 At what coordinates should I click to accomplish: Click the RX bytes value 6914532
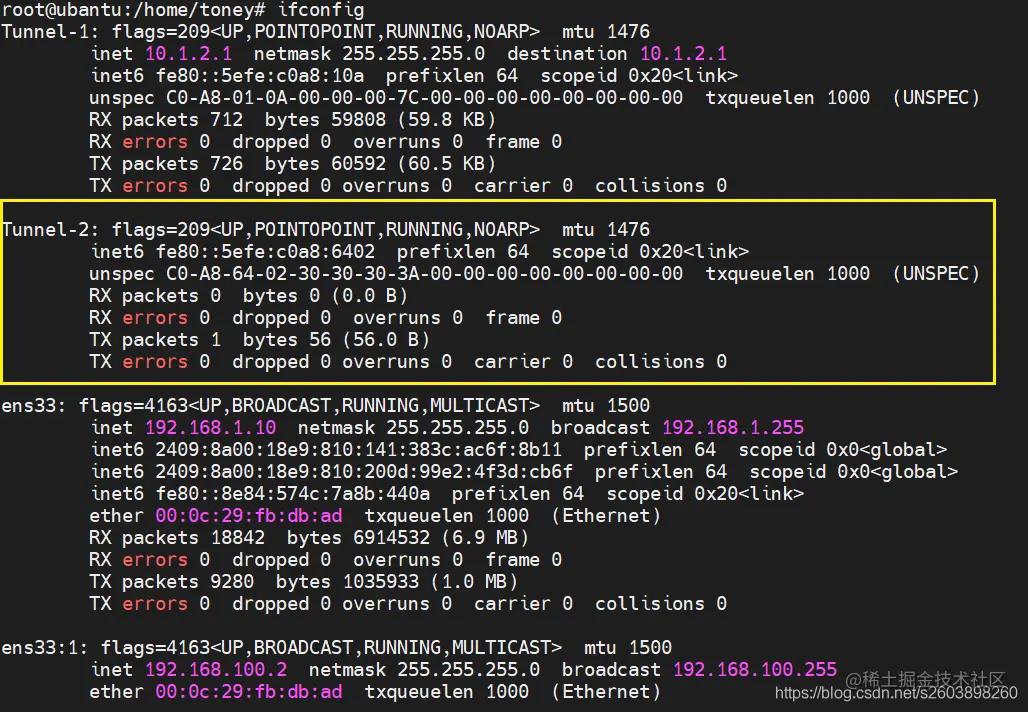(x=391, y=538)
